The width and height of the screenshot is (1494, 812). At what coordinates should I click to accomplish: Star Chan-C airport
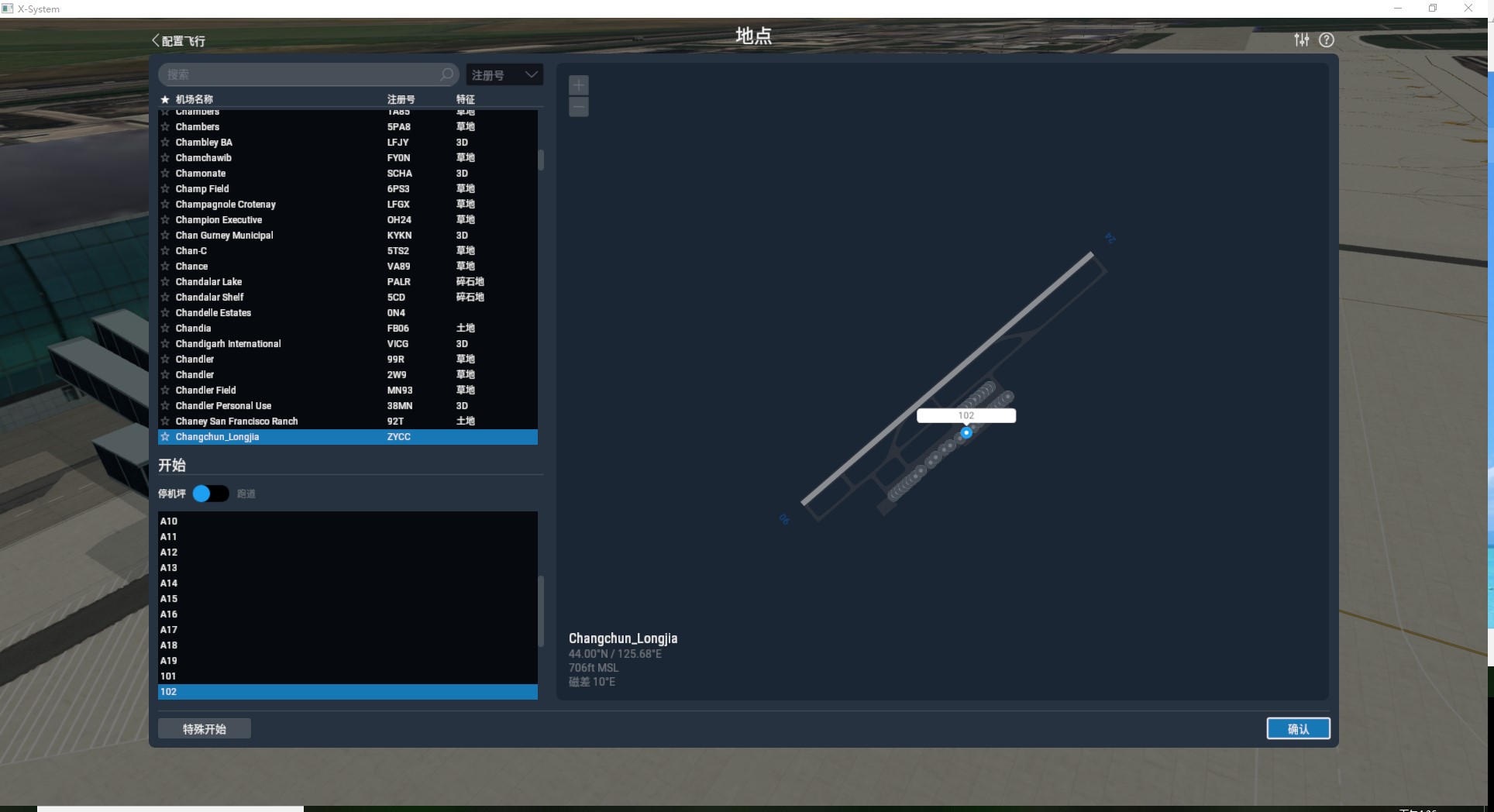pos(165,251)
